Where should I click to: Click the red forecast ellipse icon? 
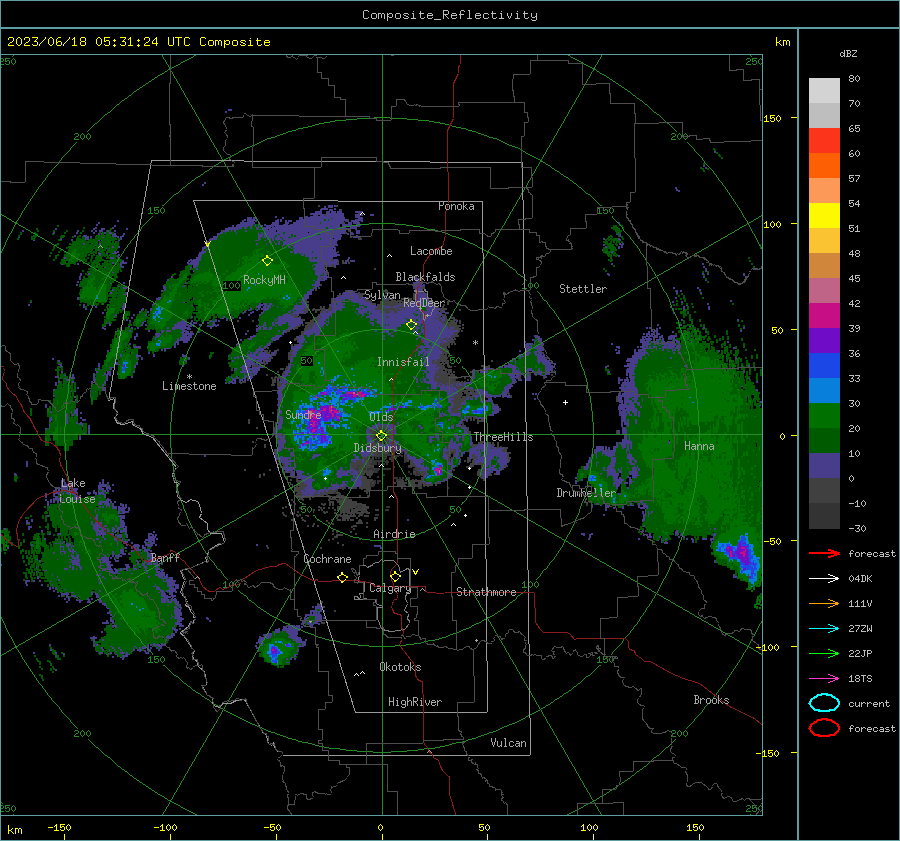[x=824, y=728]
